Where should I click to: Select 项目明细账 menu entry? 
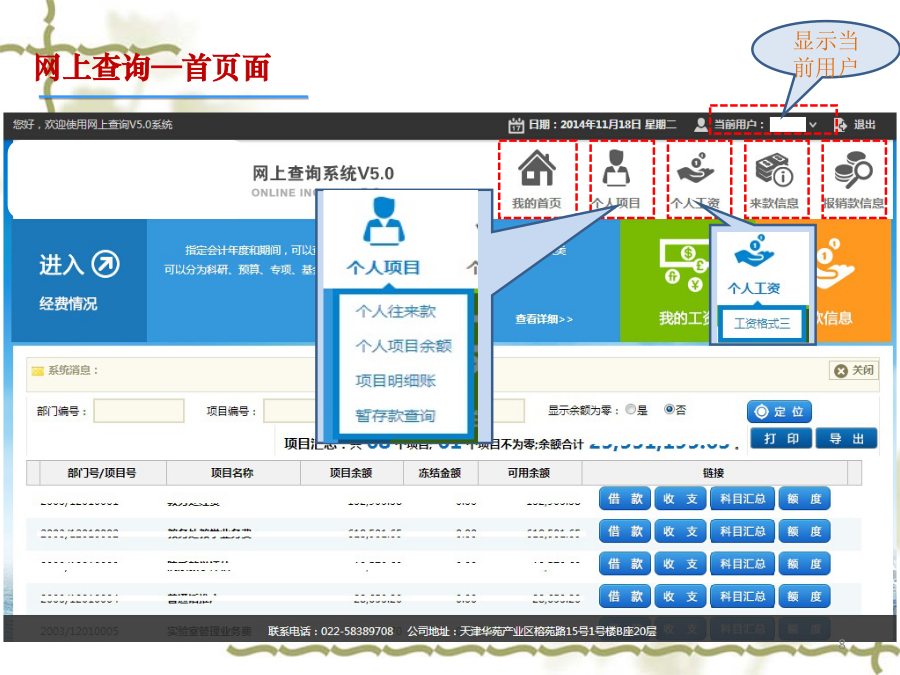click(x=395, y=381)
